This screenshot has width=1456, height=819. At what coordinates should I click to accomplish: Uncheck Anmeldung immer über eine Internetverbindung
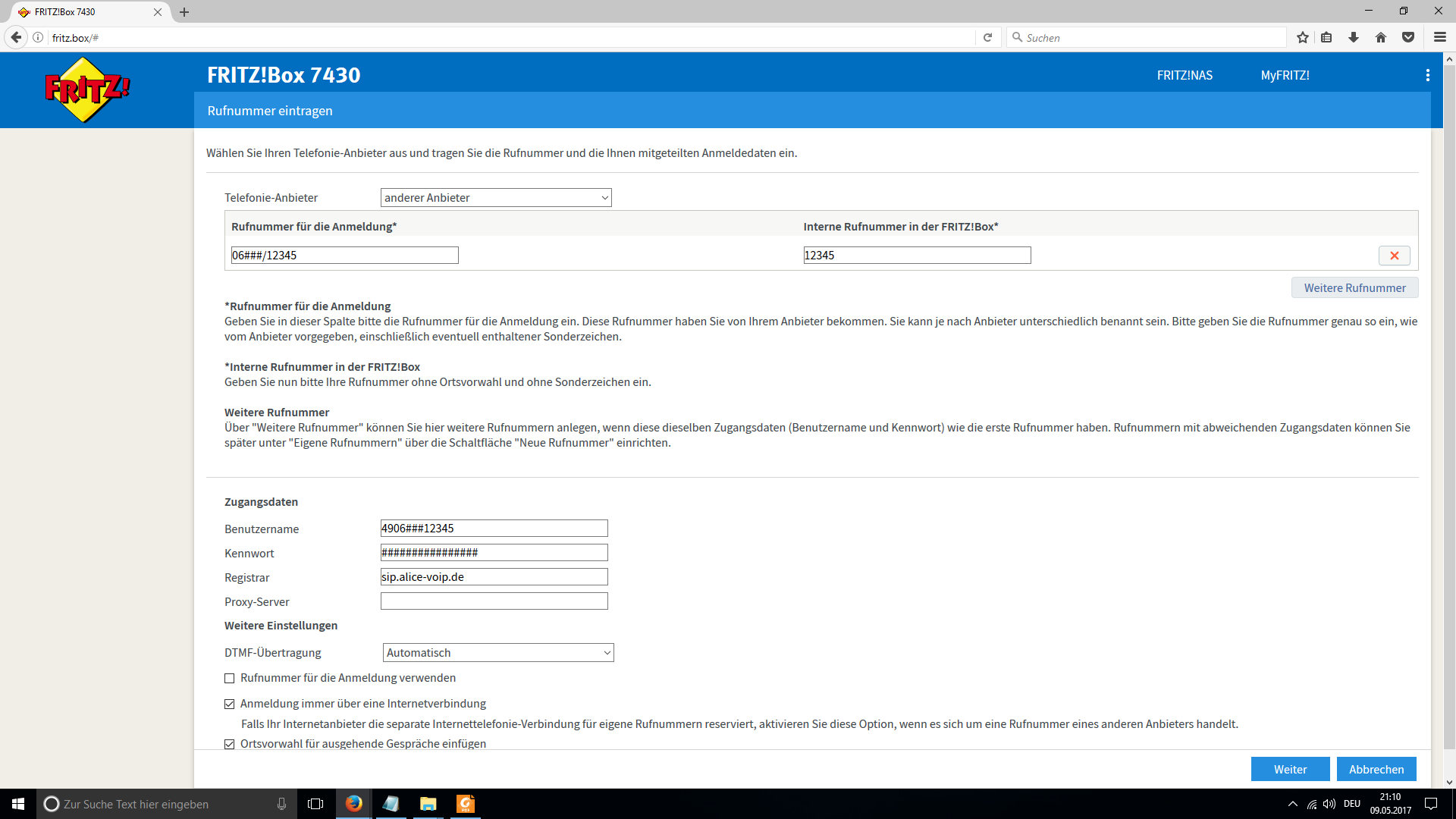[x=230, y=704]
